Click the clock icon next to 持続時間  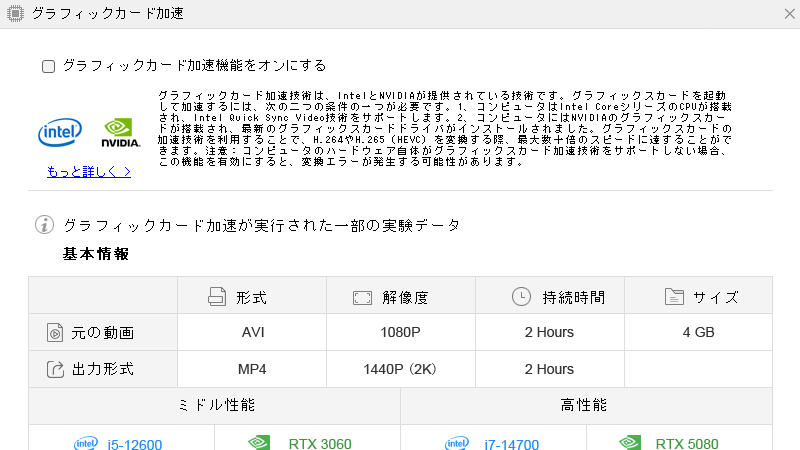pos(520,296)
